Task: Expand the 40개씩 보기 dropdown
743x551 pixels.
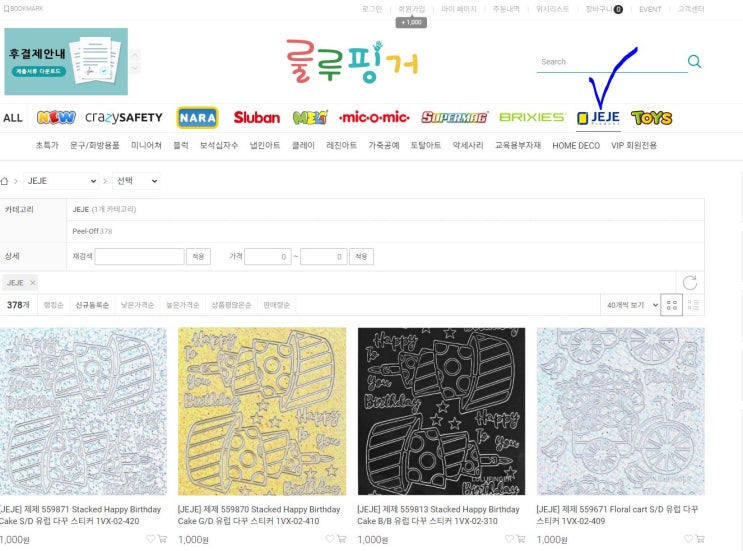Action: point(631,305)
